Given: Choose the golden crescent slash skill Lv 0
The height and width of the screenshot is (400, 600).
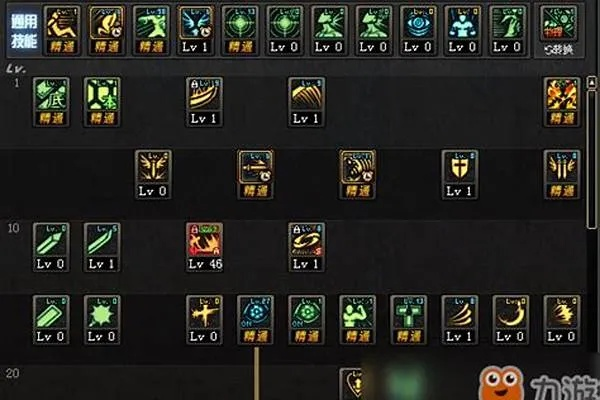Looking at the screenshot, I should (x=511, y=320).
